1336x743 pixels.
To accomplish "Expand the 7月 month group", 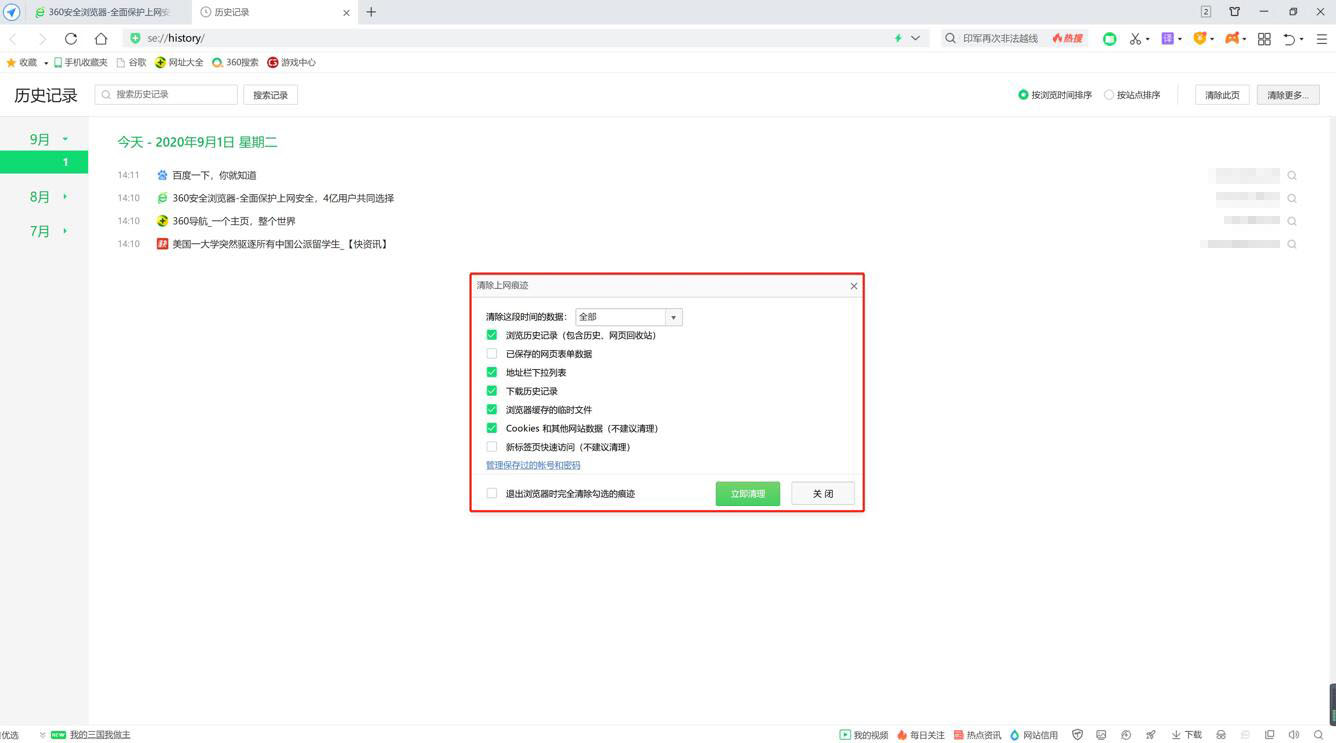I will click(x=65, y=231).
